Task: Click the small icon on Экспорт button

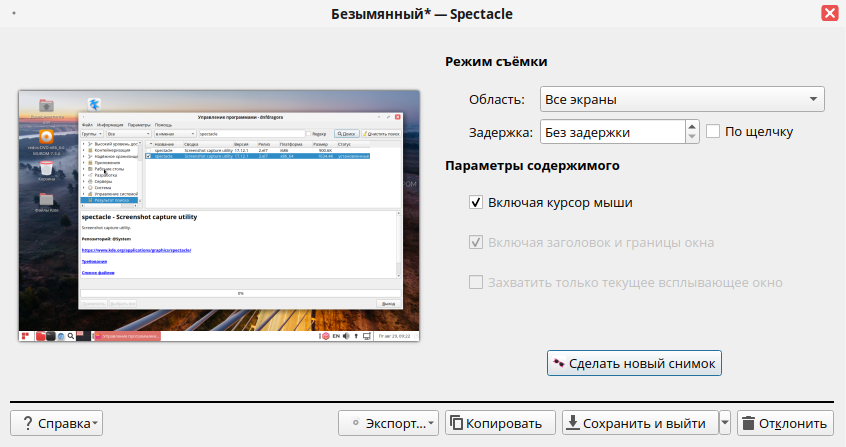Action: (x=354, y=423)
